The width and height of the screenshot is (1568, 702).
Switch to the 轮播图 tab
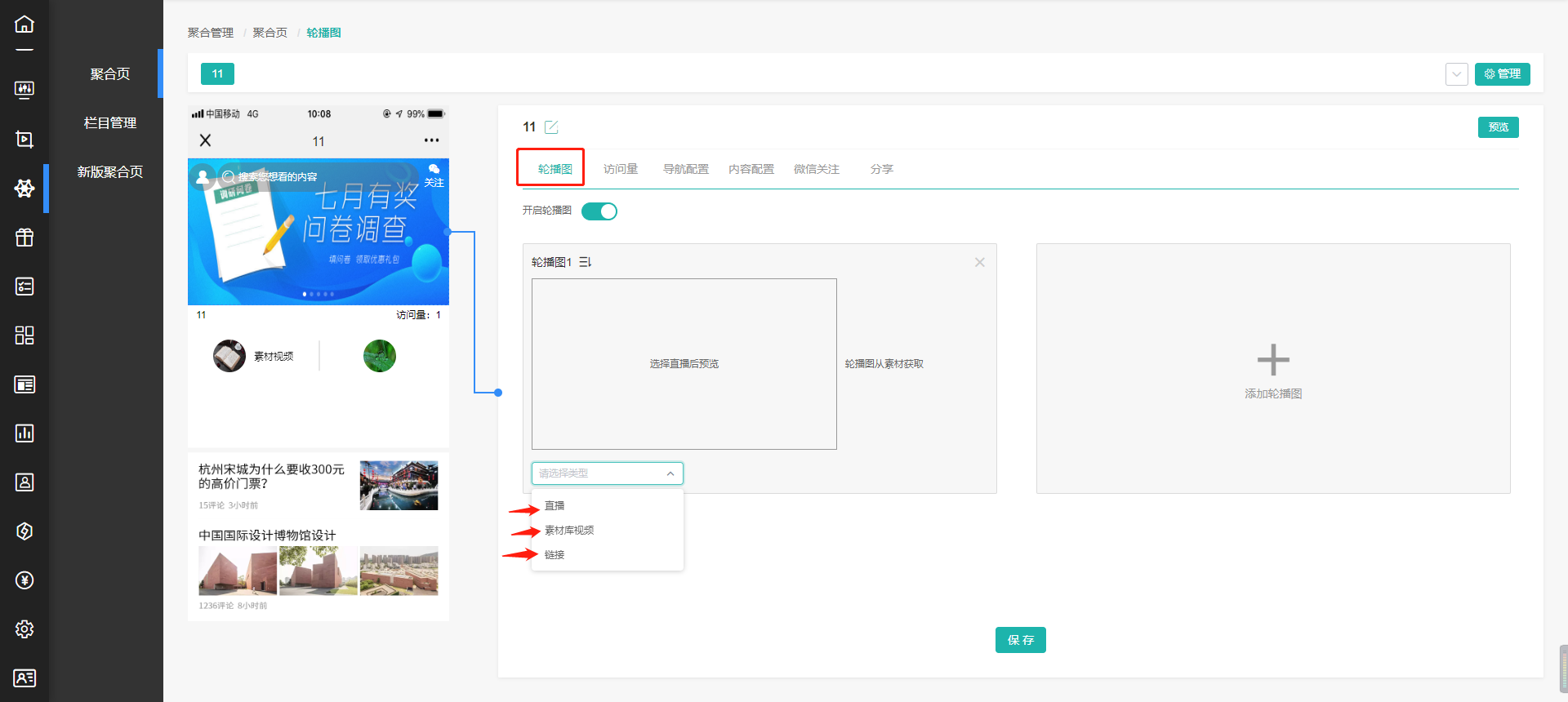(x=555, y=169)
